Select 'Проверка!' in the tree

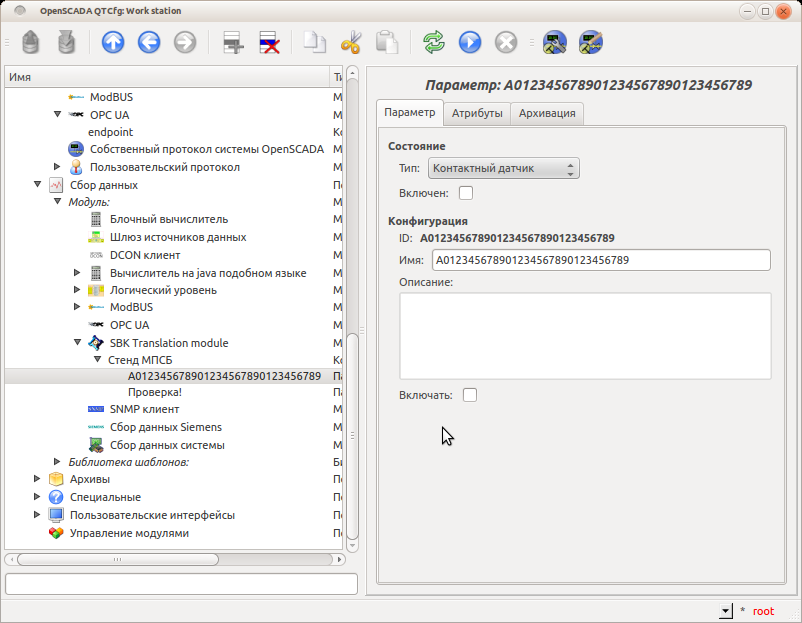154,392
